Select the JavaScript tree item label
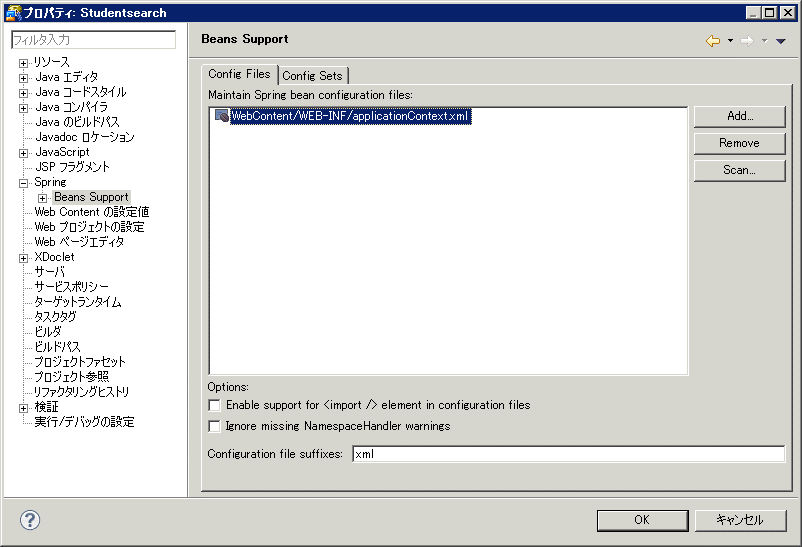The width and height of the screenshot is (802, 547). pyautogui.click(x=62, y=152)
